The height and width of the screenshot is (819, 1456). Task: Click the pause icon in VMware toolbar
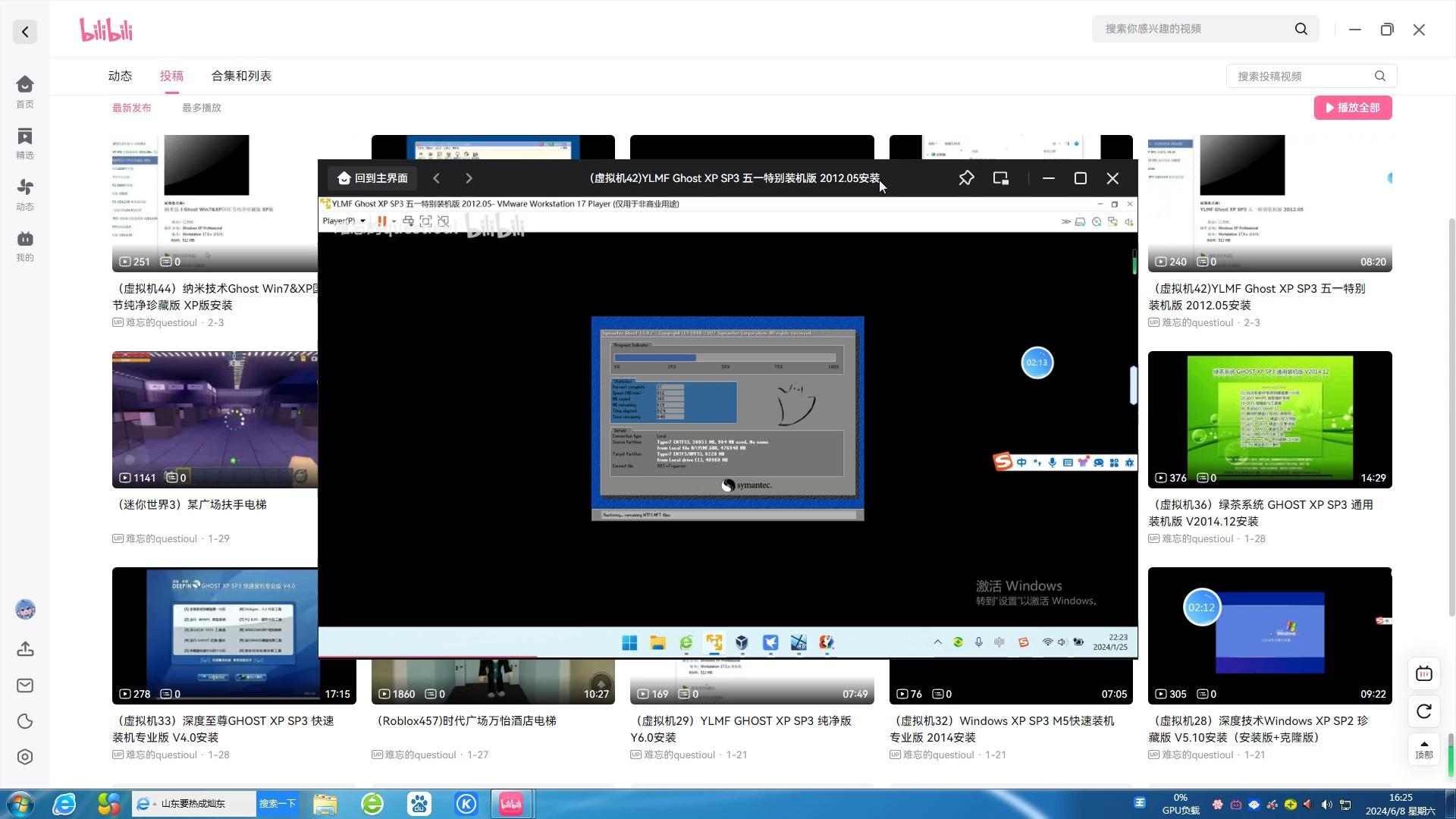382,221
